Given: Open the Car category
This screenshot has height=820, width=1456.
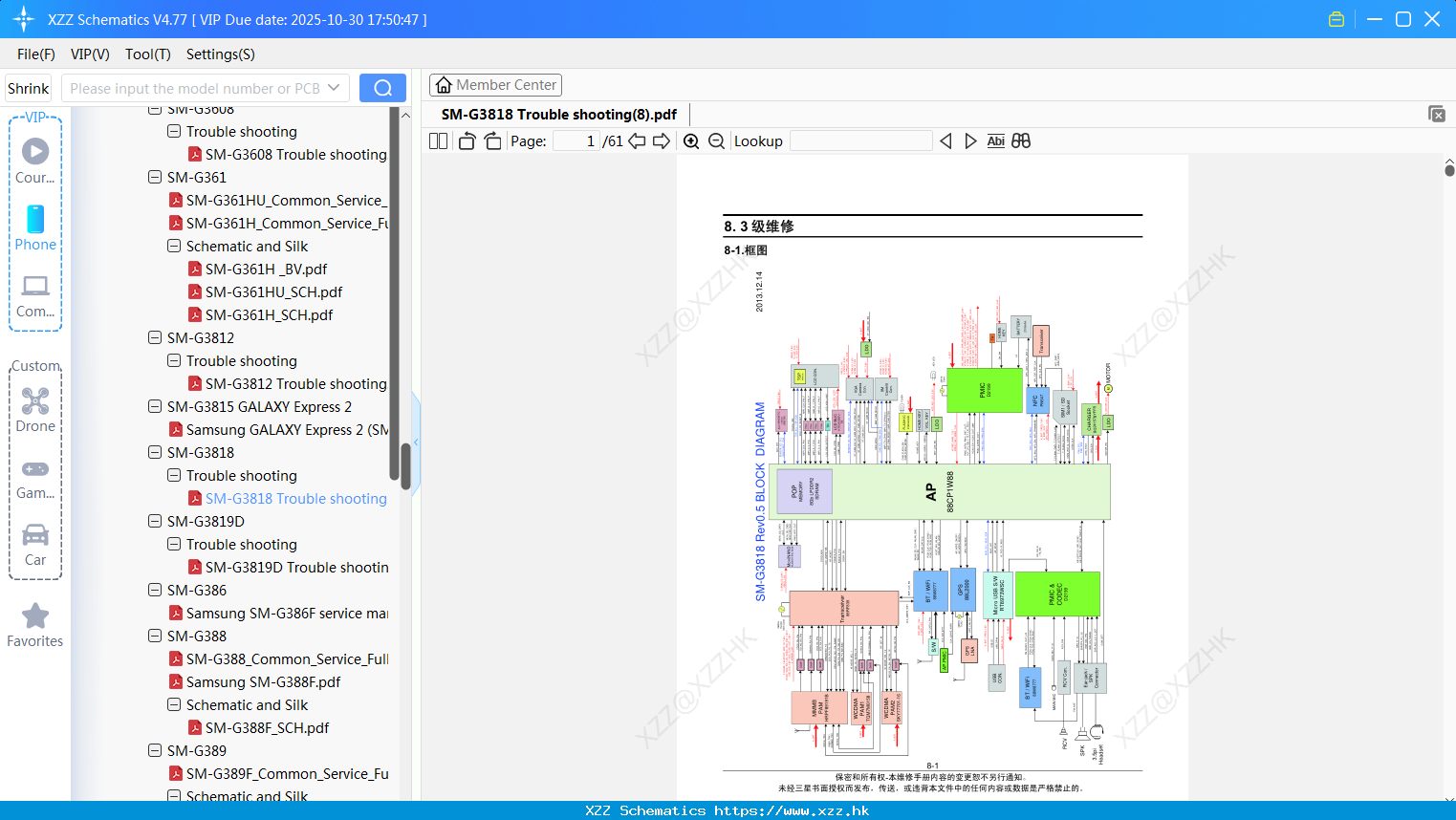Looking at the screenshot, I should pyautogui.click(x=35, y=545).
